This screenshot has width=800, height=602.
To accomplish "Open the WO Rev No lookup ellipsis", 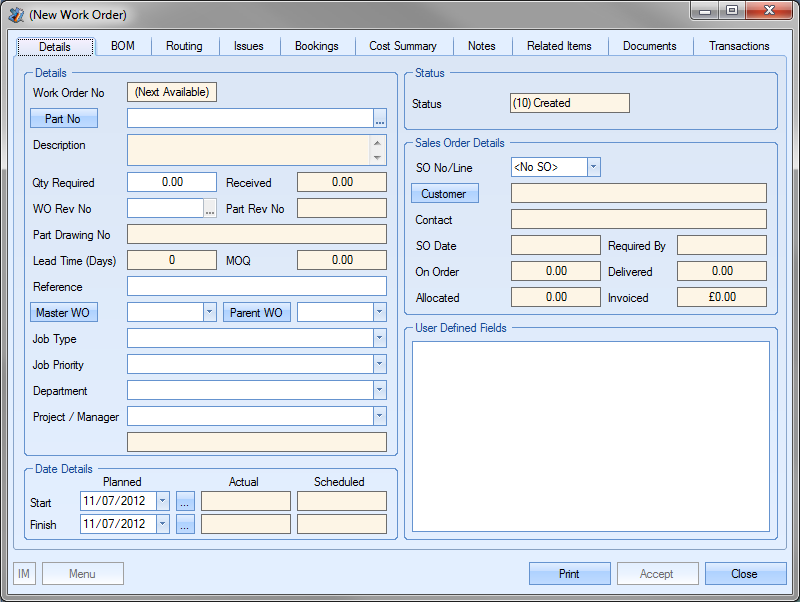I will [210, 209].
